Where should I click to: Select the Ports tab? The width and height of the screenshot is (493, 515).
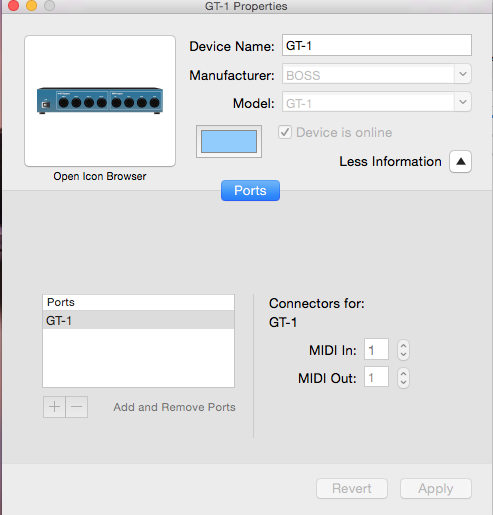tap(250, 191)
